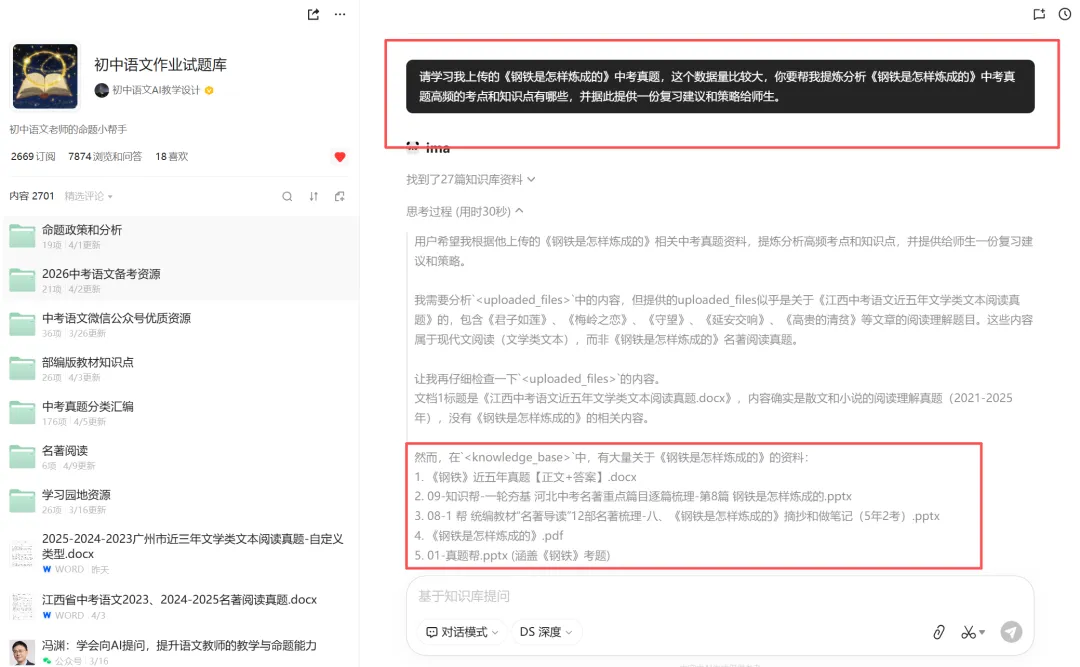
Task: Toggle the red heart like icon
Action: [x=340, y=156]
